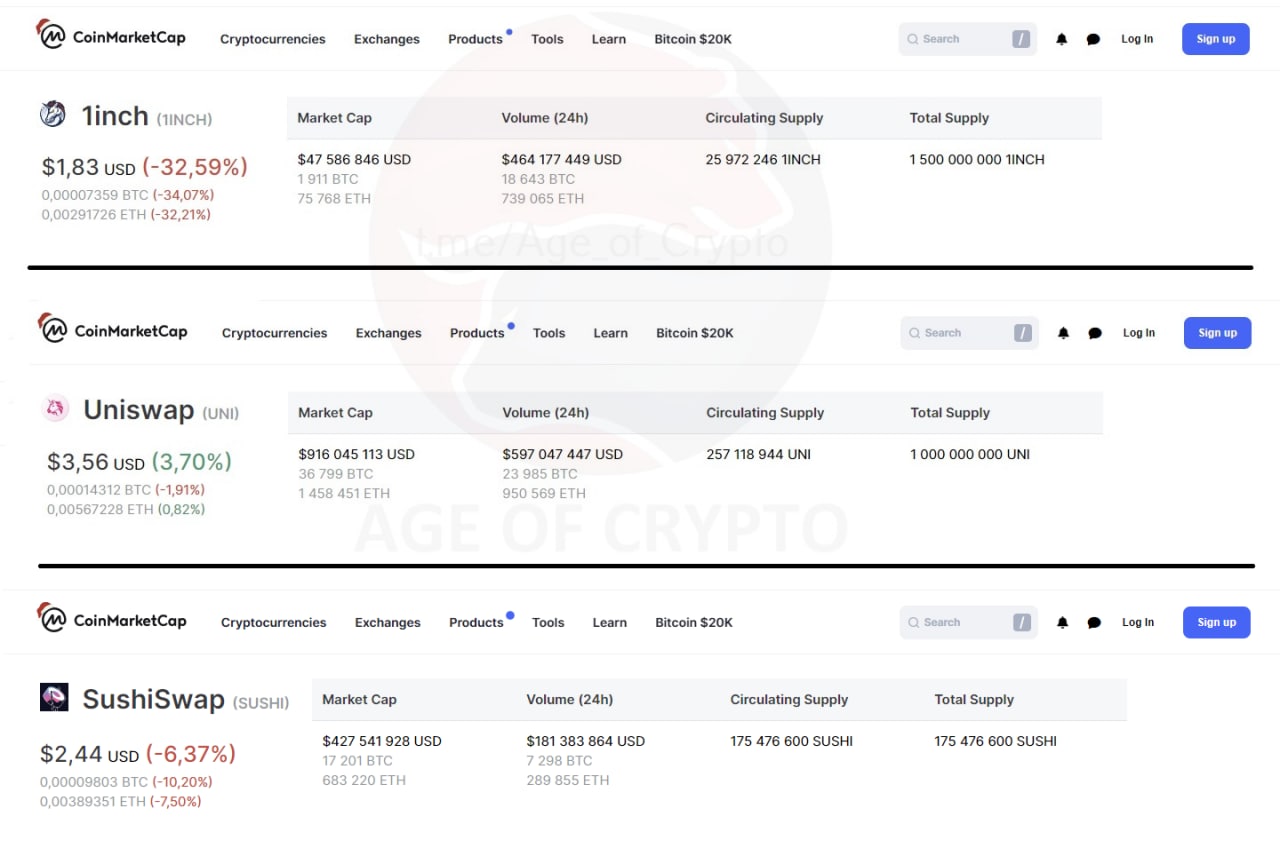This screenshot has height=856, width=1280.
Task: Click market cap value $427 541 928 USD
Action: pyautogui.click(x=382, y=741)
